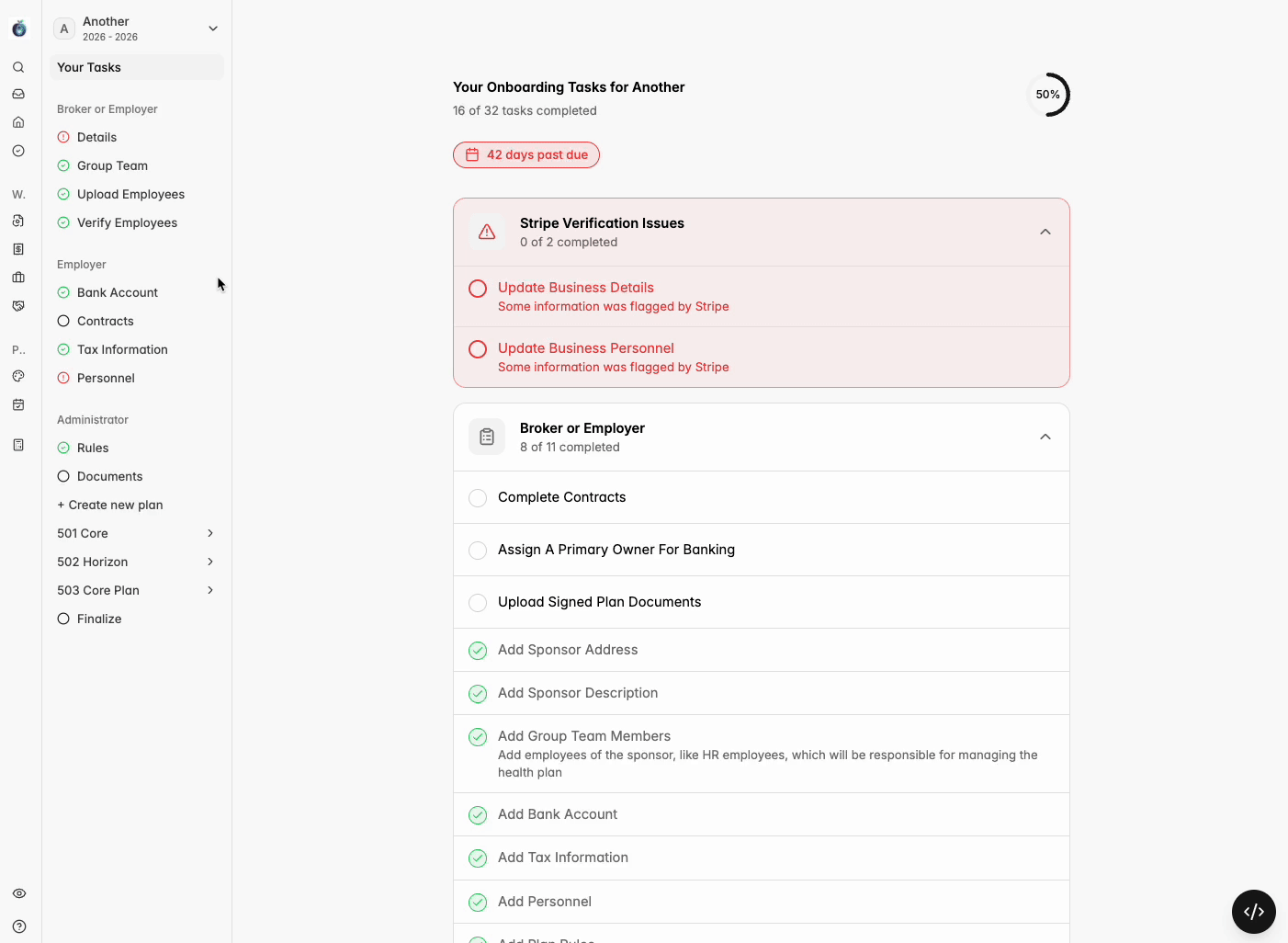Open the handshake icon in the left rail
This screenshot has width=1288, height=943.
(18, 306)
